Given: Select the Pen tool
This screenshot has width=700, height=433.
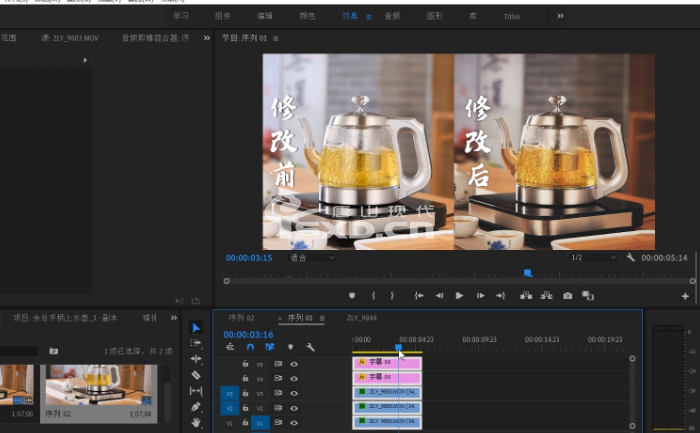Looking at the screenshot, I should (x=196, y=407).
